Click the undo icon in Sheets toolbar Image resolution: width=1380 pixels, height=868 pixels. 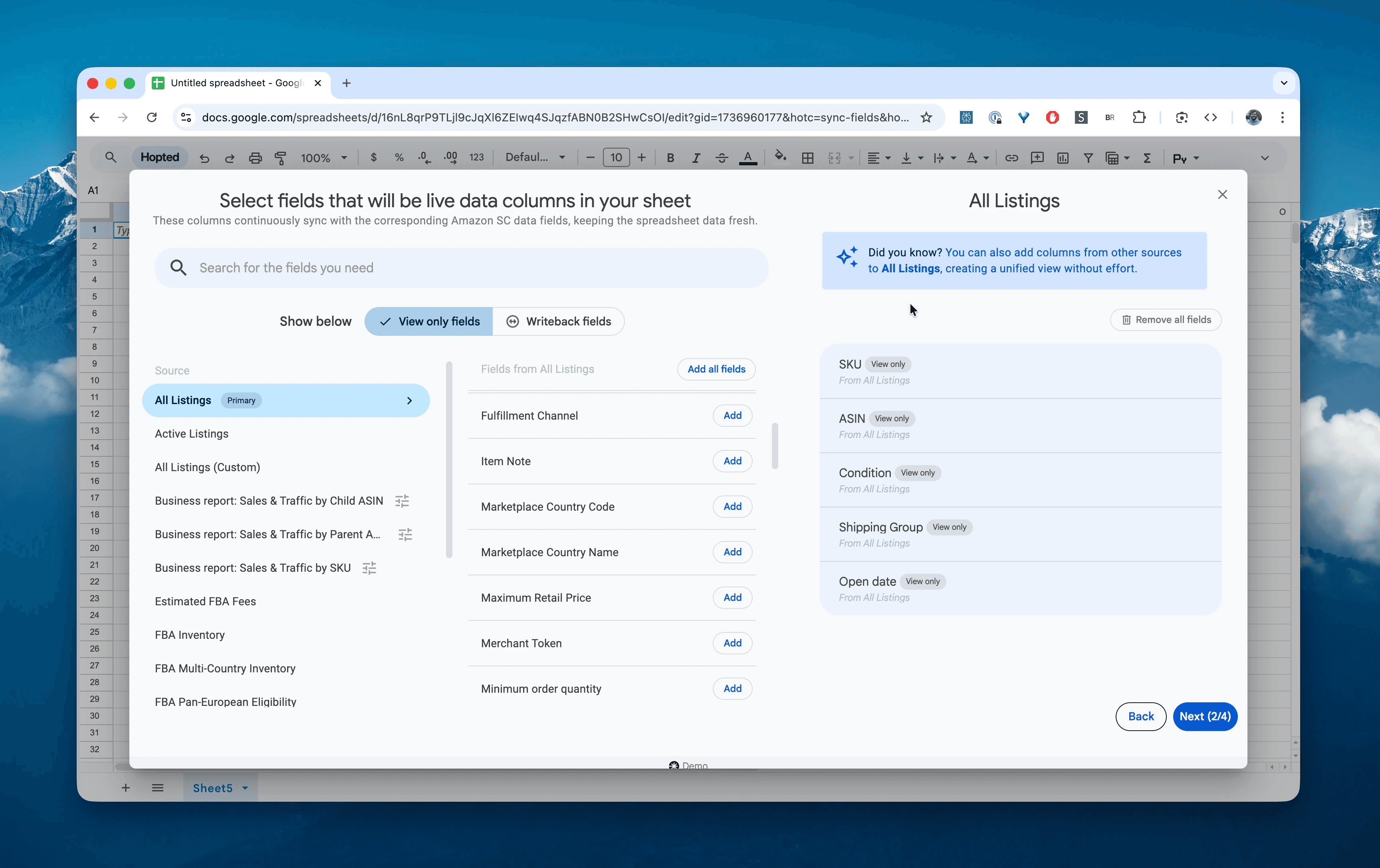coord(204,158)
